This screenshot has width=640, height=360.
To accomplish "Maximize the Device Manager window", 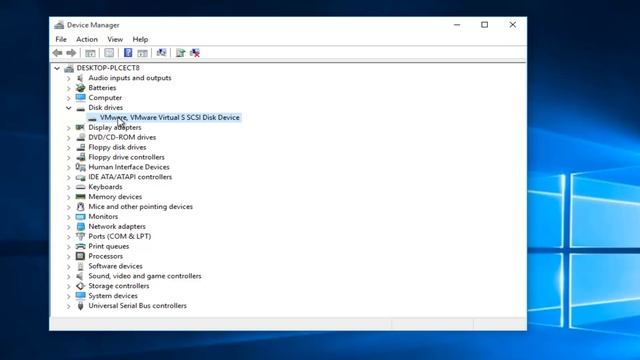I will (484, 25).
